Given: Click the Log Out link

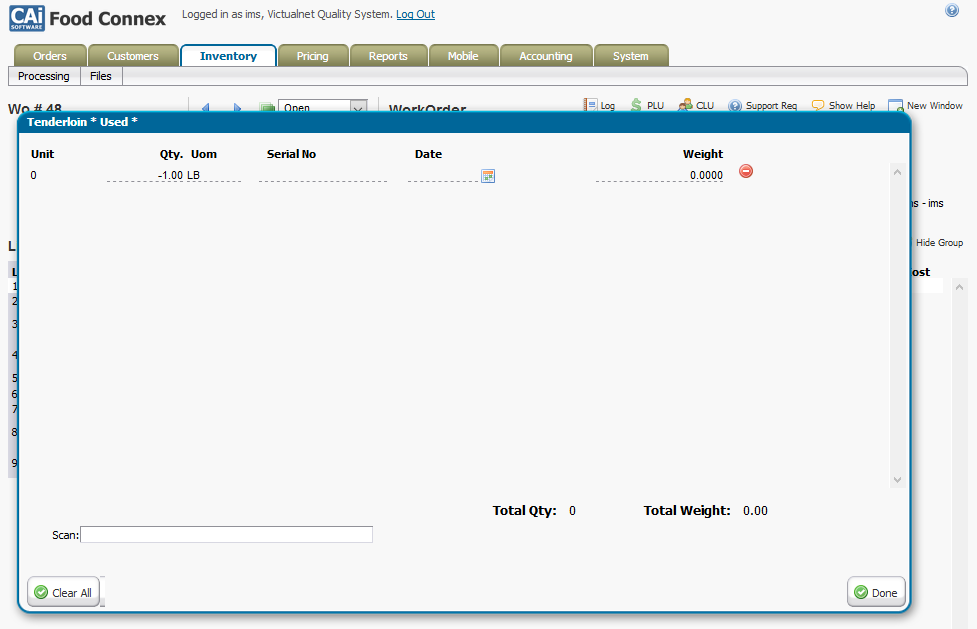Looking at the screenshot, I should pos(416,14).
